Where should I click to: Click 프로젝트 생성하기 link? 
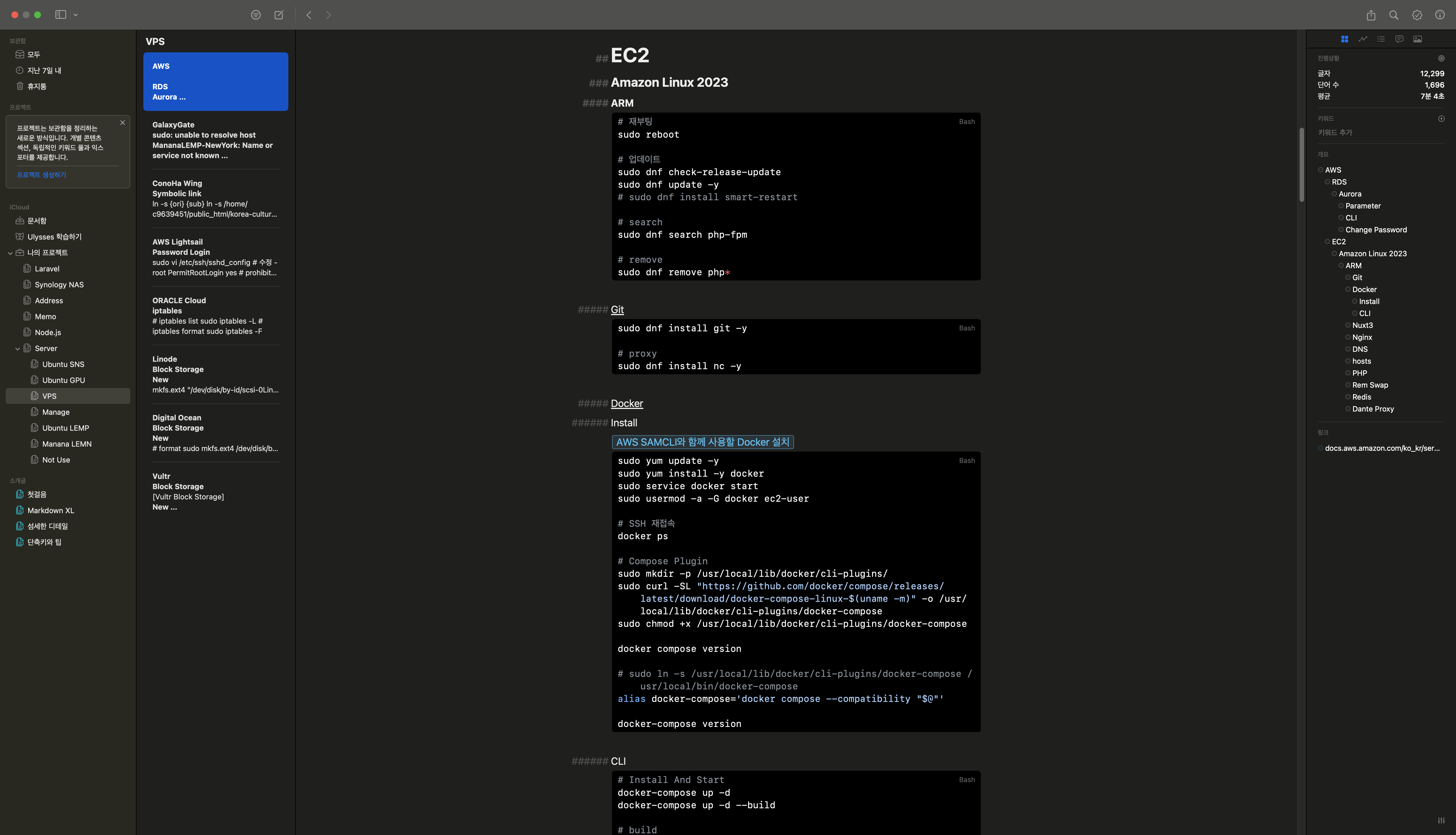(41, 175)
